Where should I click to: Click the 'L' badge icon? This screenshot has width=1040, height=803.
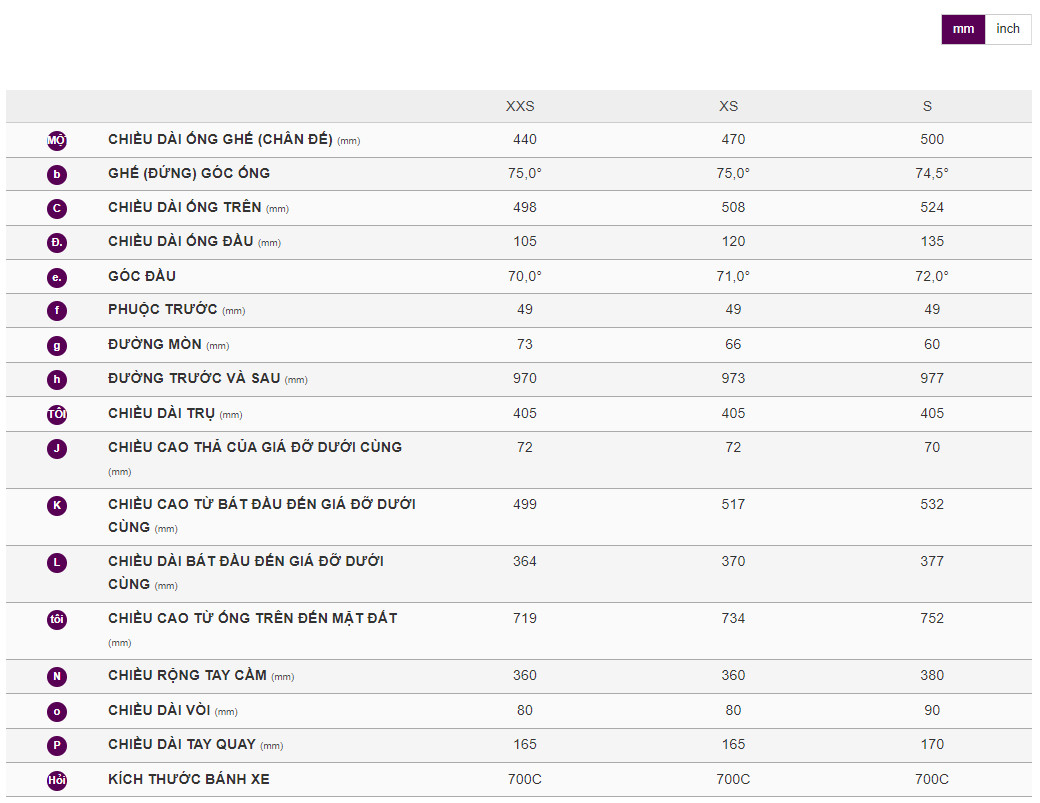point(57,563)
